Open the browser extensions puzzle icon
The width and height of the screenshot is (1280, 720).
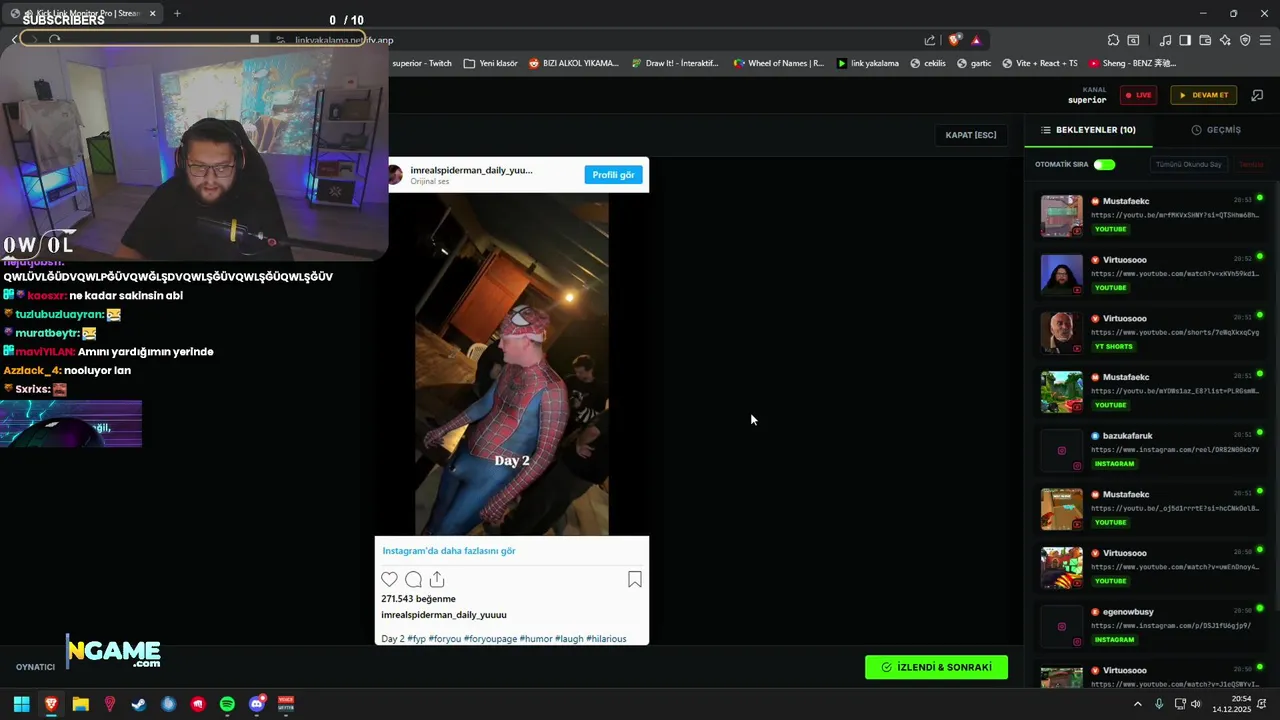pyautogui.click(x=1113, y=40)
